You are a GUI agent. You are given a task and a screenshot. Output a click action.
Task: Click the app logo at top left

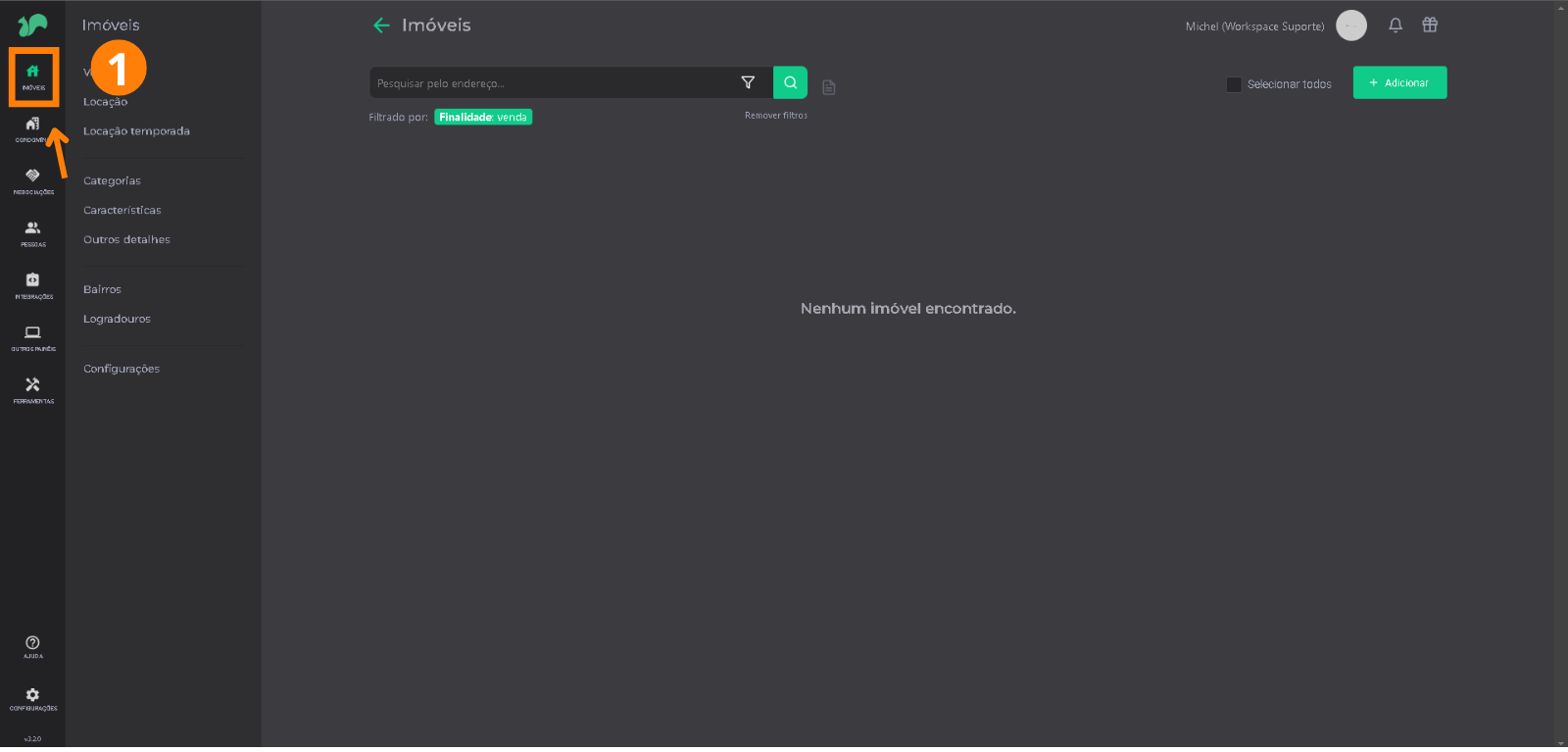pyautogui.click(x=32, y=25)
